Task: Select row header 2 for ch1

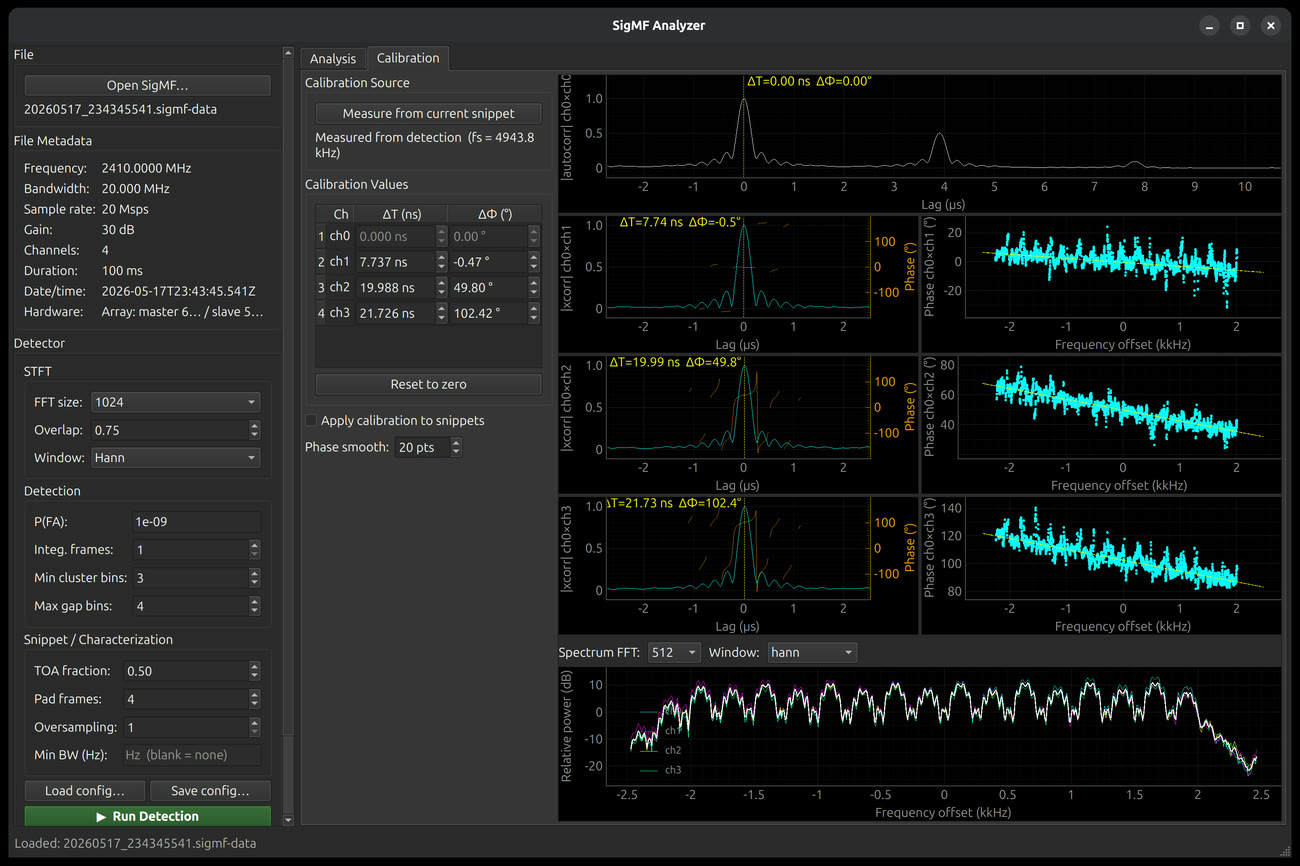Action: pyautogui.click(x=321, y=262)
